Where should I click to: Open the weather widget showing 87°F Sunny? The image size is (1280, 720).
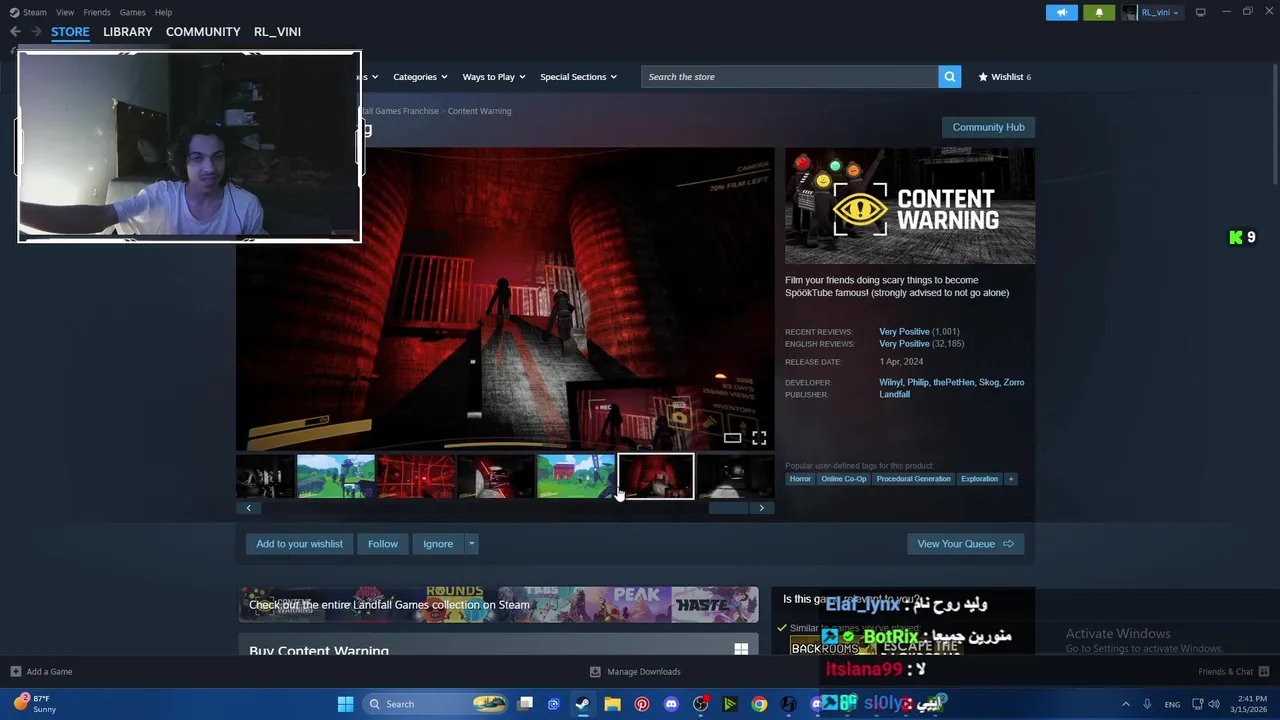click(x=36, y=704)
